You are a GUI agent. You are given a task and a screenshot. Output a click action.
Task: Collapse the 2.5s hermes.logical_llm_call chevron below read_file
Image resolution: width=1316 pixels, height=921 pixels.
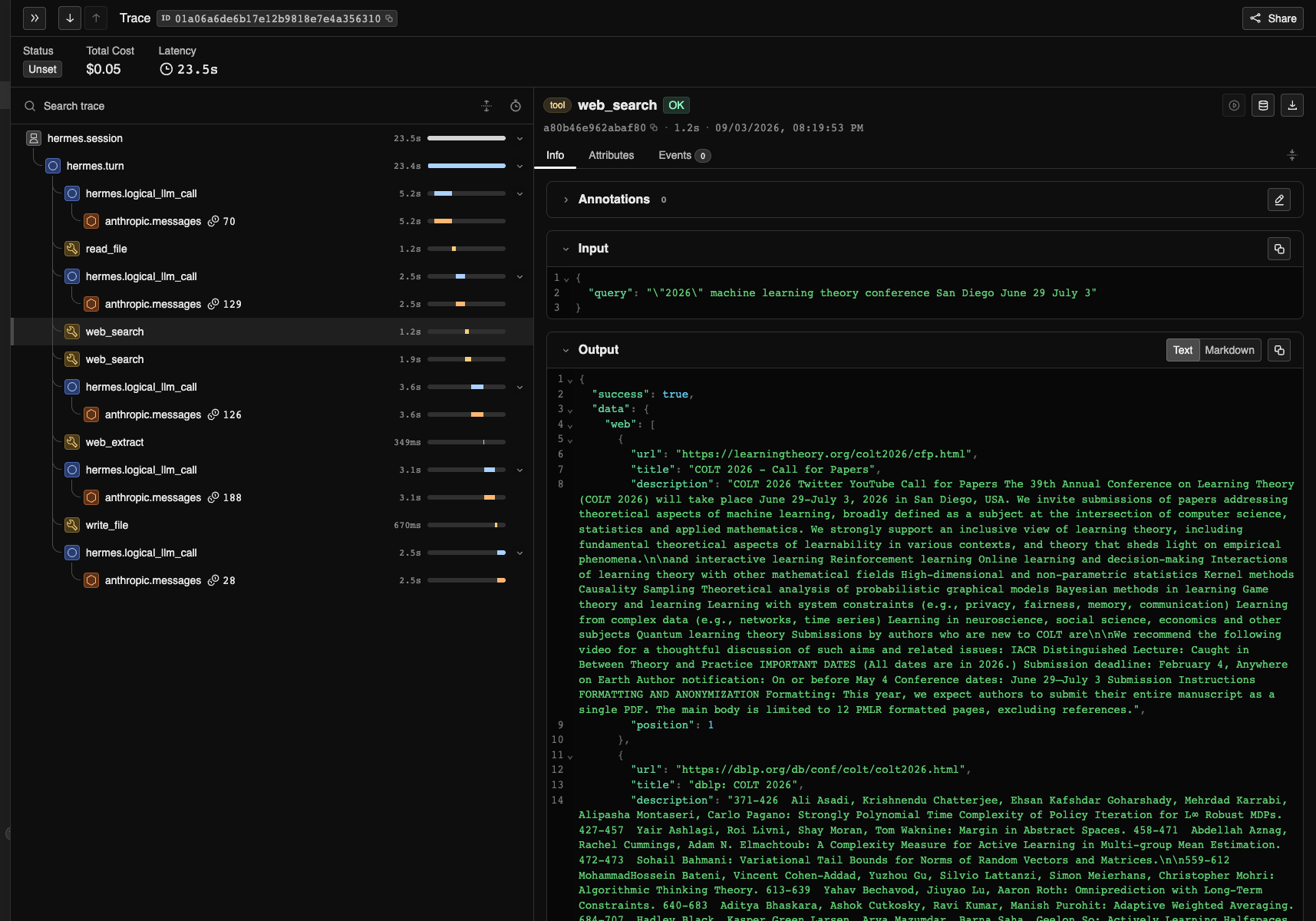[519, 277]
